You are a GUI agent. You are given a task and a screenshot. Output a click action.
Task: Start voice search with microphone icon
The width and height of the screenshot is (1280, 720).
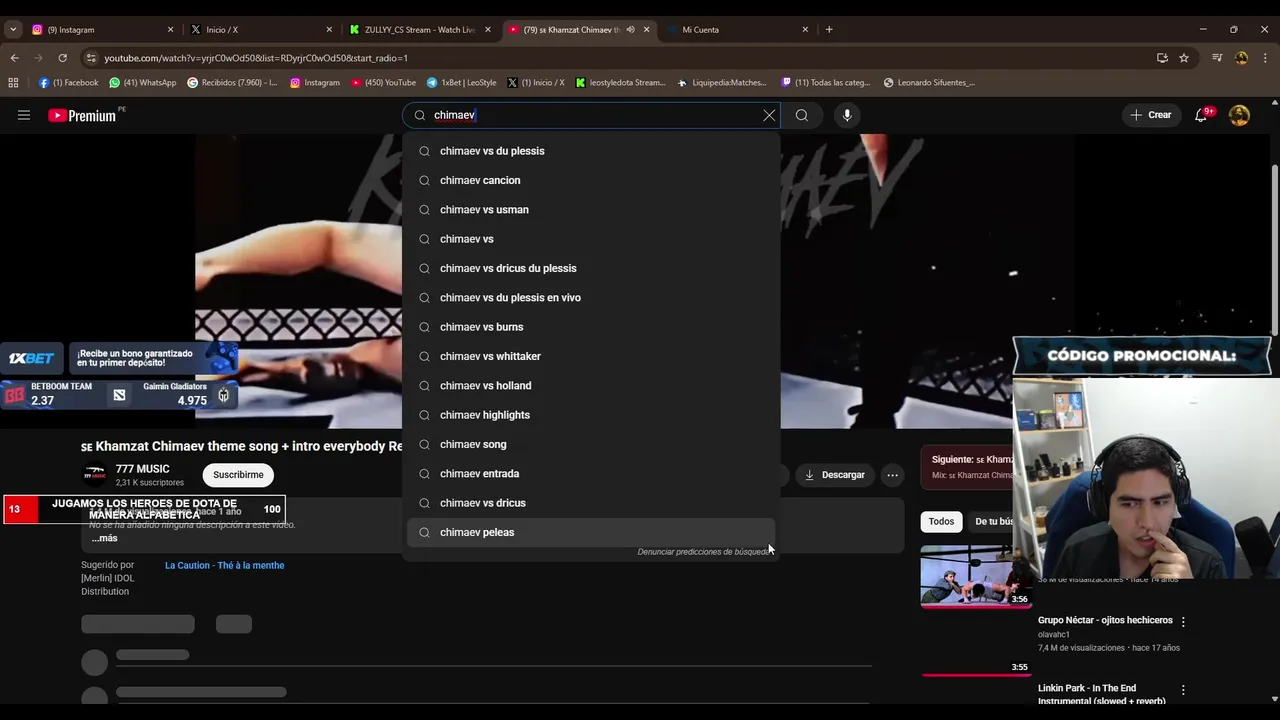click(x=847, y=115)
